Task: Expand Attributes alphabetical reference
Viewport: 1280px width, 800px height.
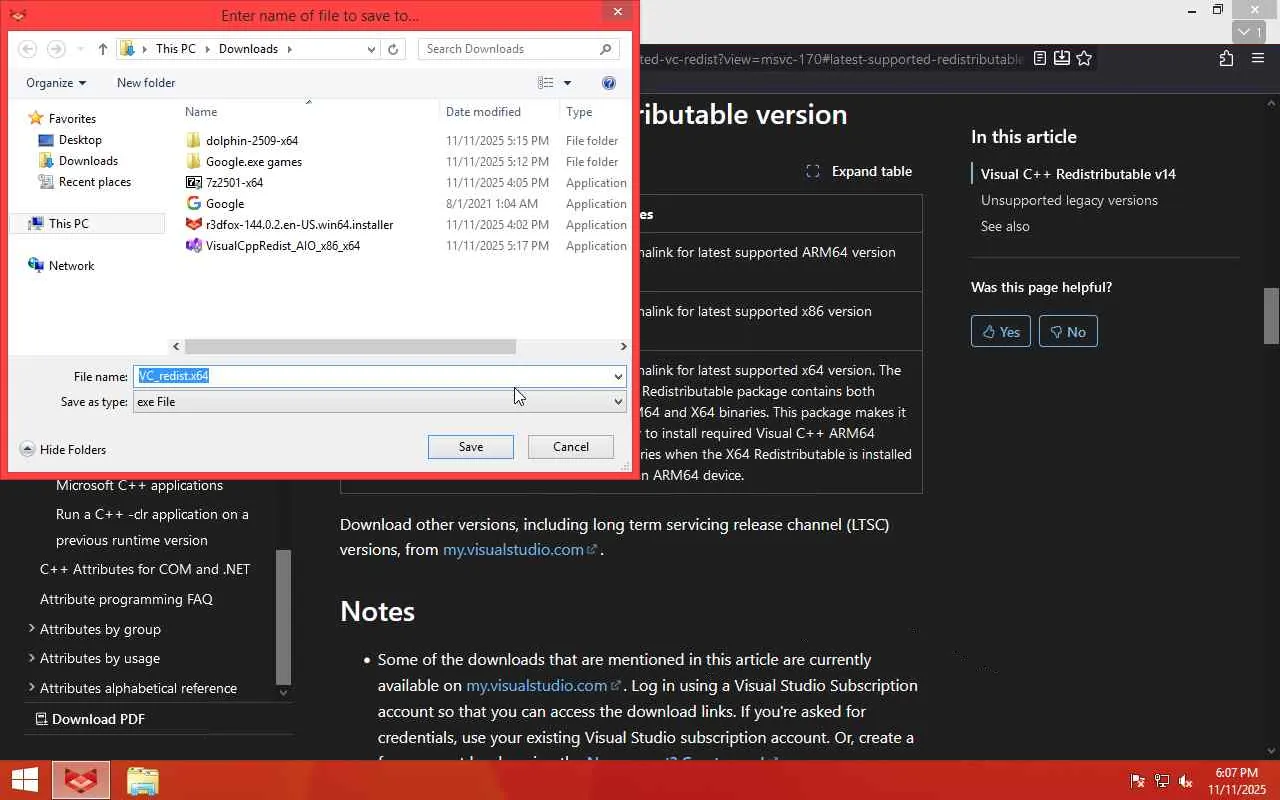Action: (32, 688)
